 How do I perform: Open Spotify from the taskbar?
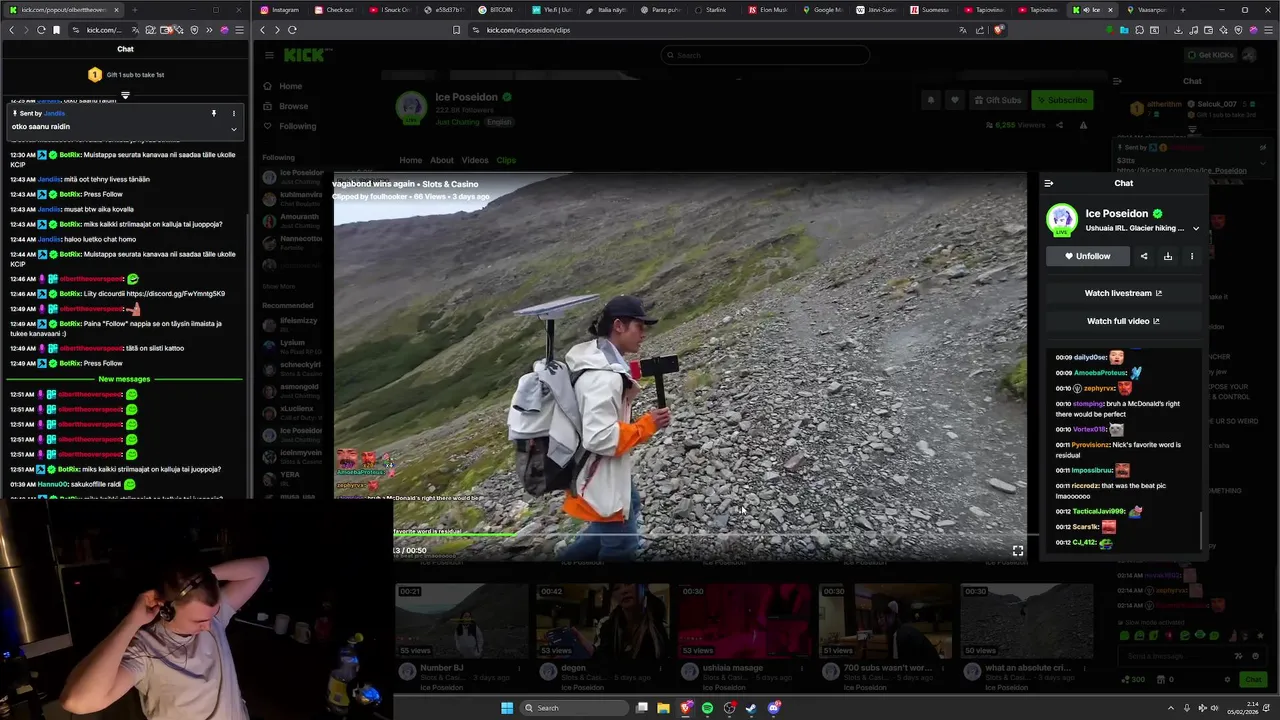[x=707, y=708]
